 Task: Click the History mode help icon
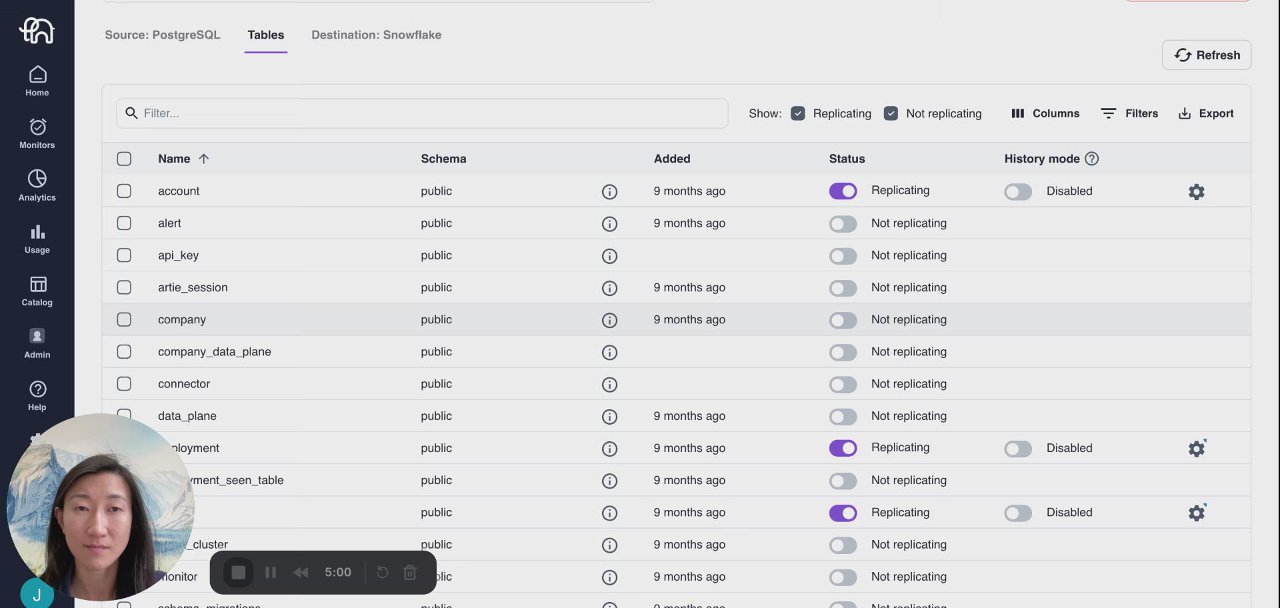pyautogui.click(x=1092, y=159)
